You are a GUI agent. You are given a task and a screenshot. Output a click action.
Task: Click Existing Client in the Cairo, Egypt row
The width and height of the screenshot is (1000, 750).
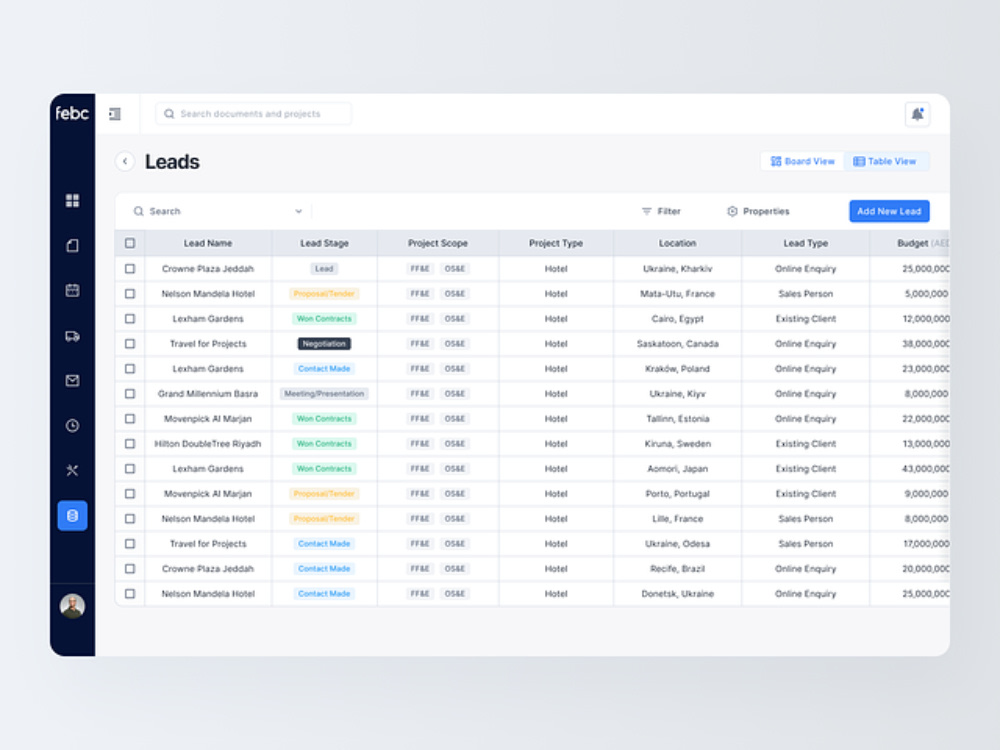tap(805, 318)
